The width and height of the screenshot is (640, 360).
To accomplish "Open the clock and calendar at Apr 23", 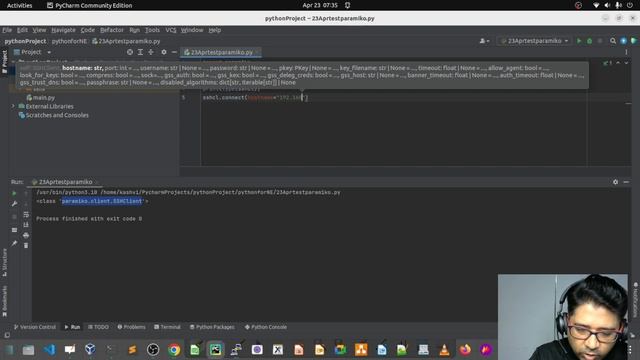I will (320, 5).
